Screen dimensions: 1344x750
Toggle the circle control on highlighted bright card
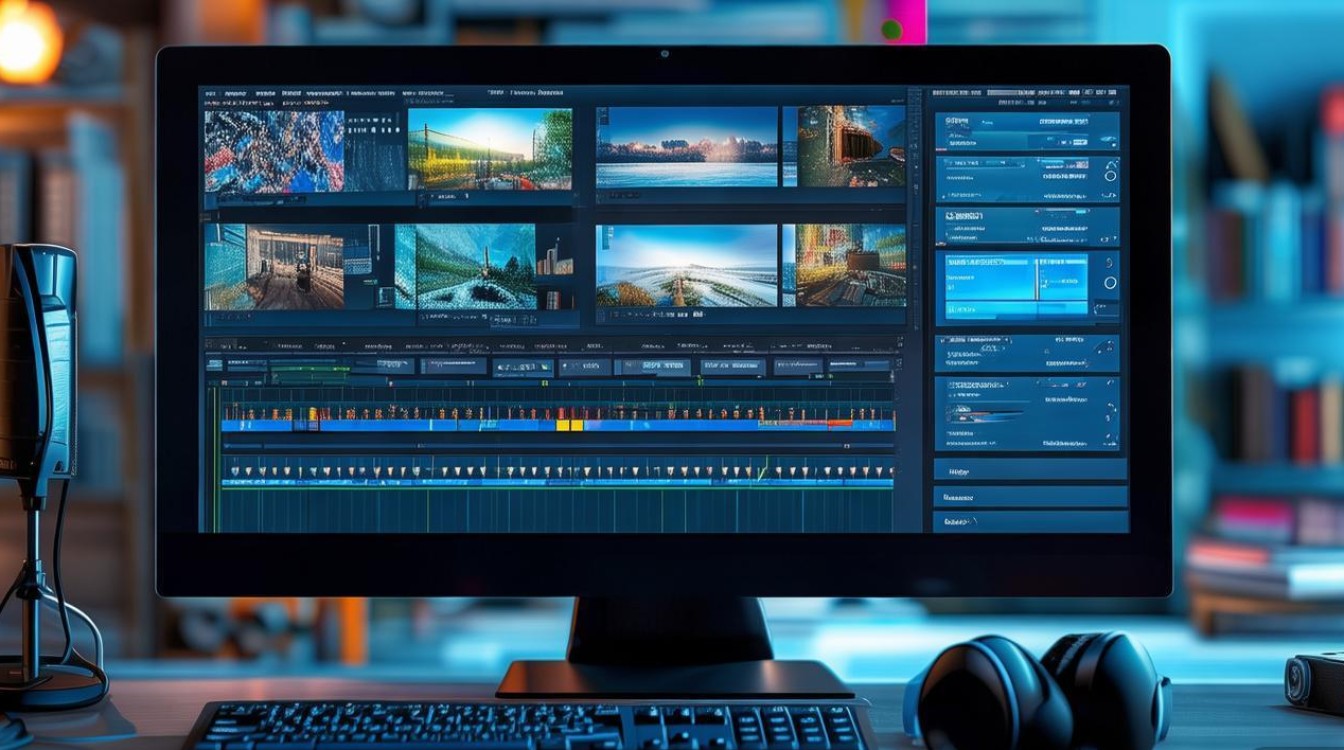tap(1108, 283)
